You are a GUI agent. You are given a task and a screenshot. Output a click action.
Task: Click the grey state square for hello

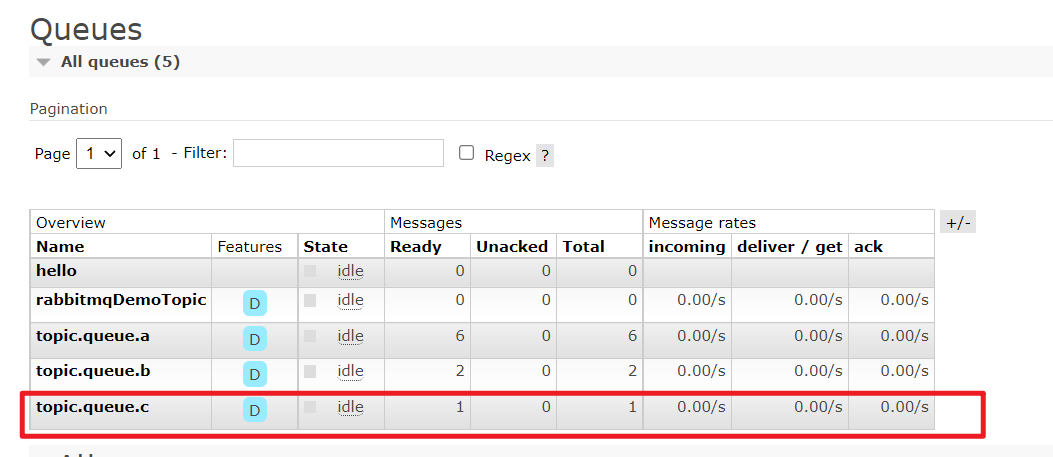pos(310,271)
